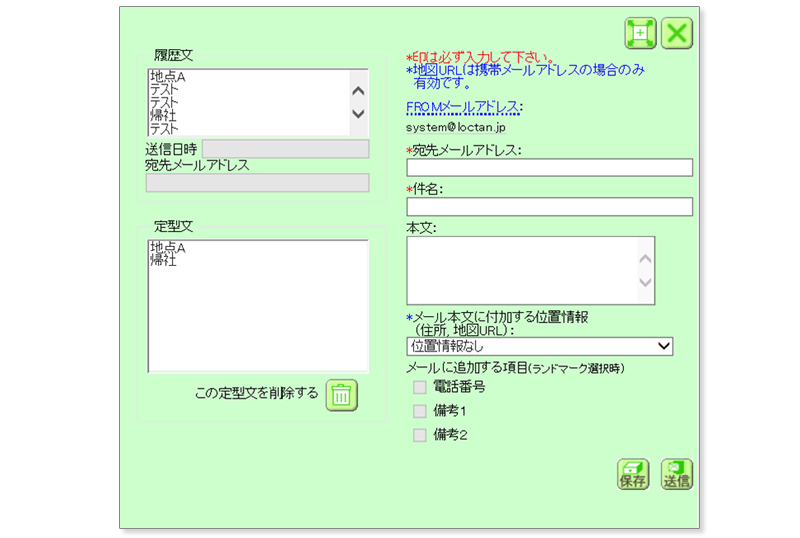Click the FROMメールアドレス link label
This screenshot has width=800, height=538.
[463, 107]
